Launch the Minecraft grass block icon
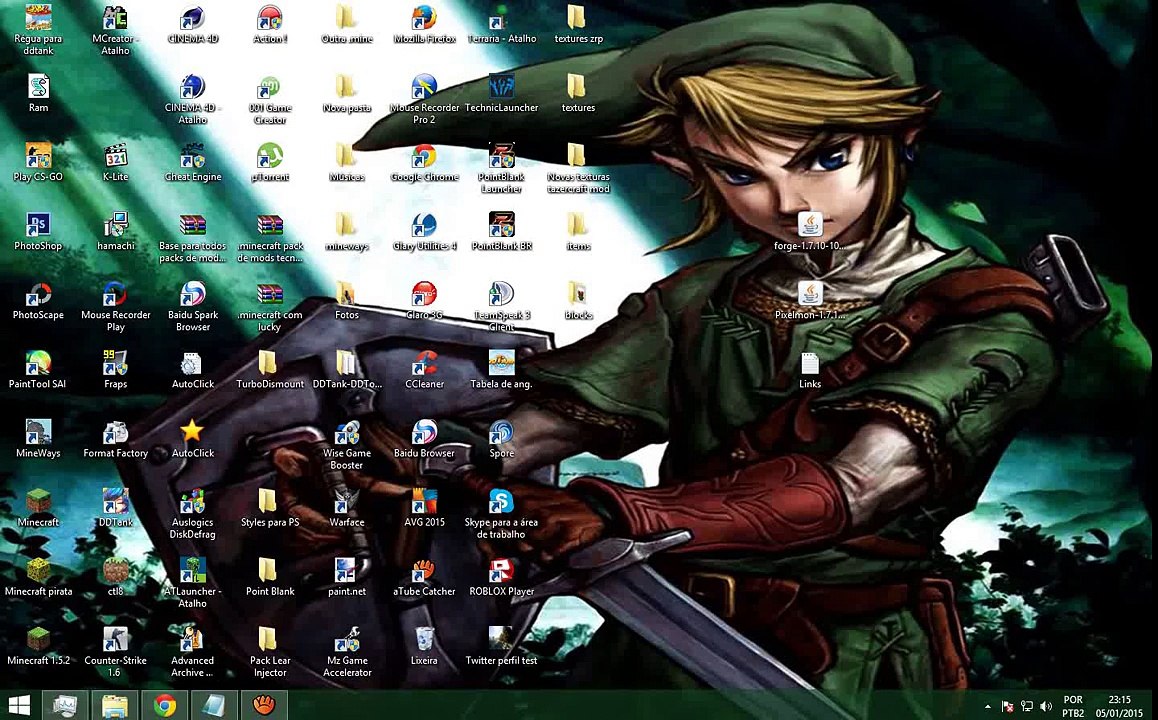The height and width of the screenshot is (720, 1158). pyautogui.click(x=38, y=501)
